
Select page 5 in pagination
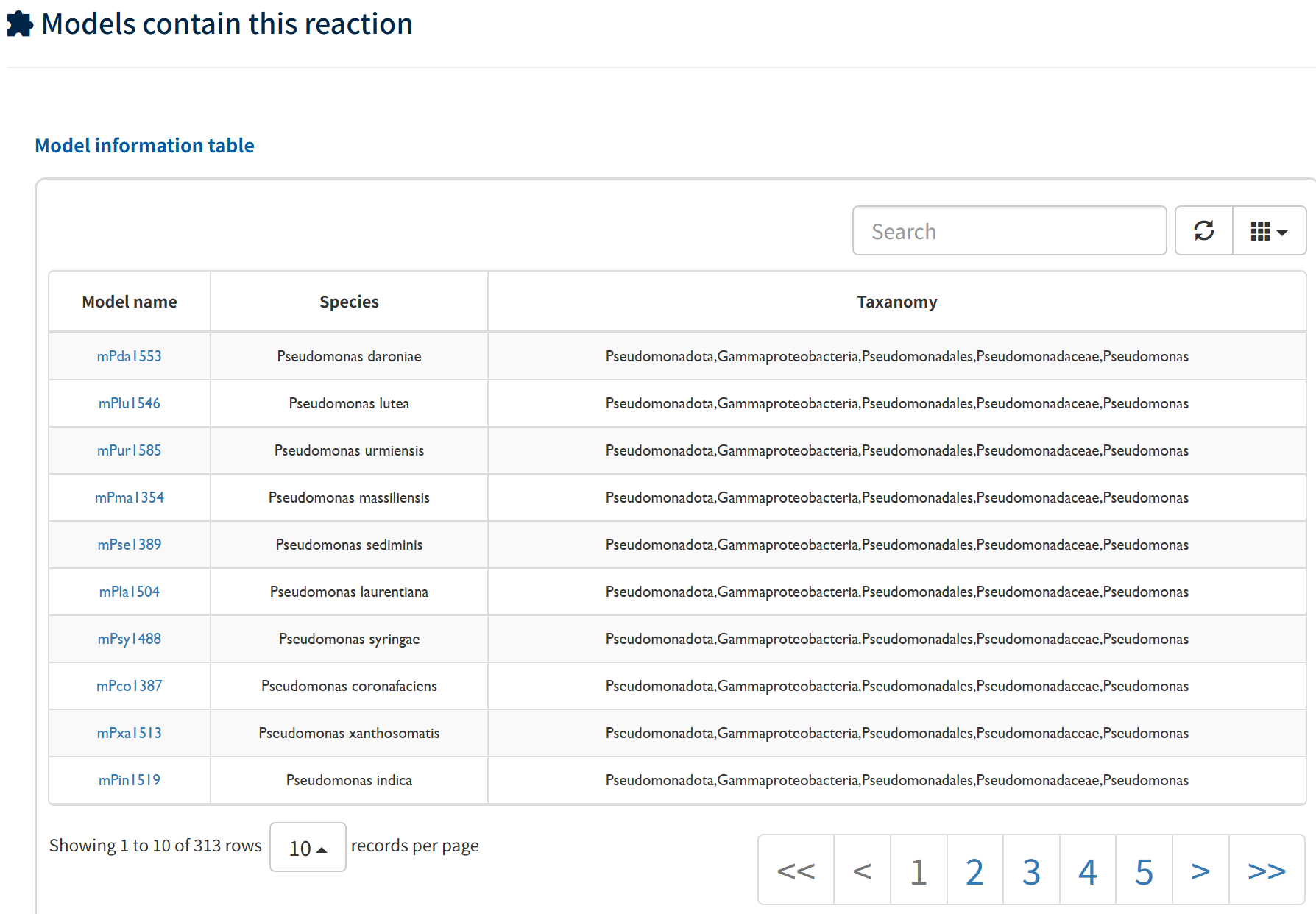(1144, 871)
